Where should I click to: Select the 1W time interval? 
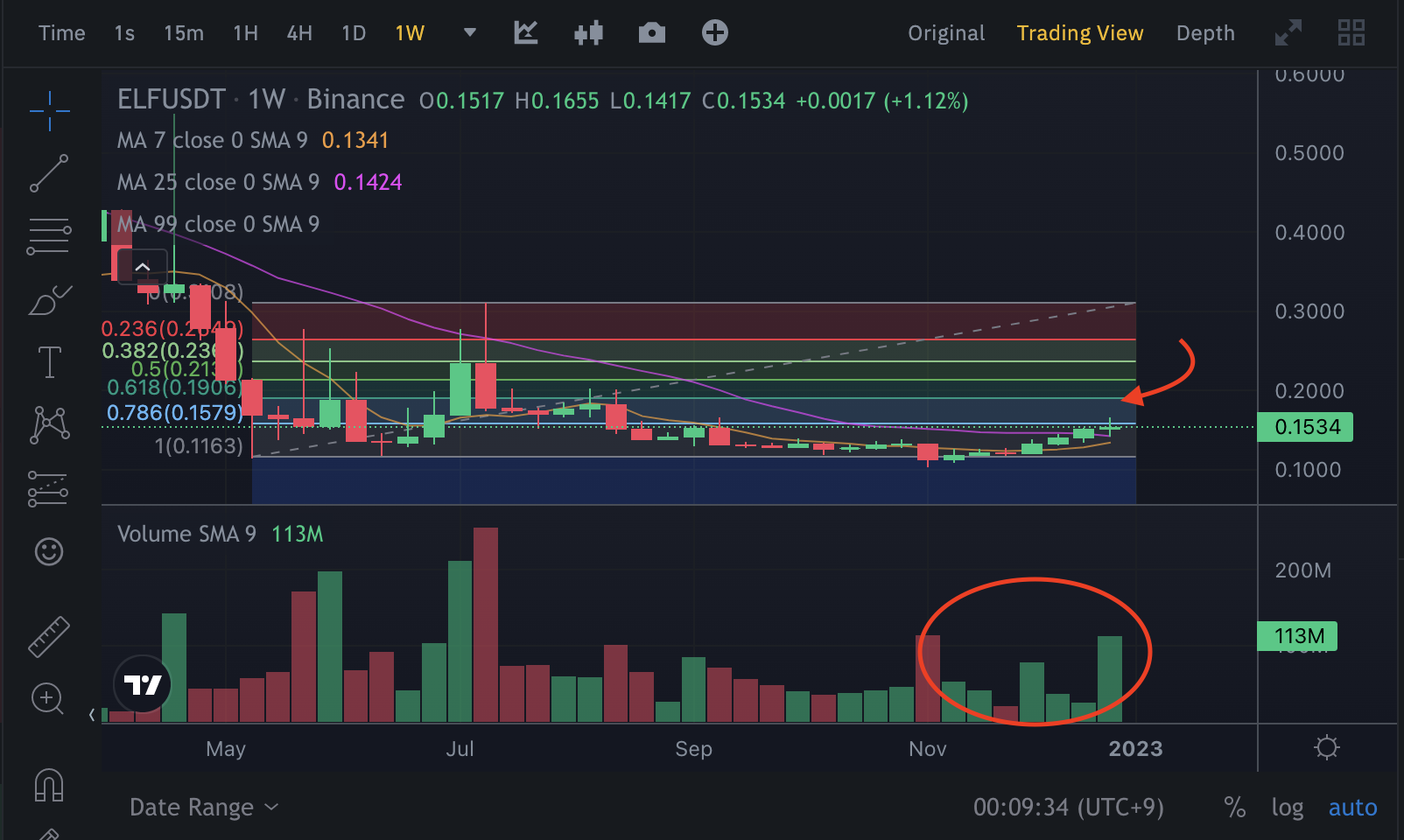pyautogui.click(x=410, y=33)
